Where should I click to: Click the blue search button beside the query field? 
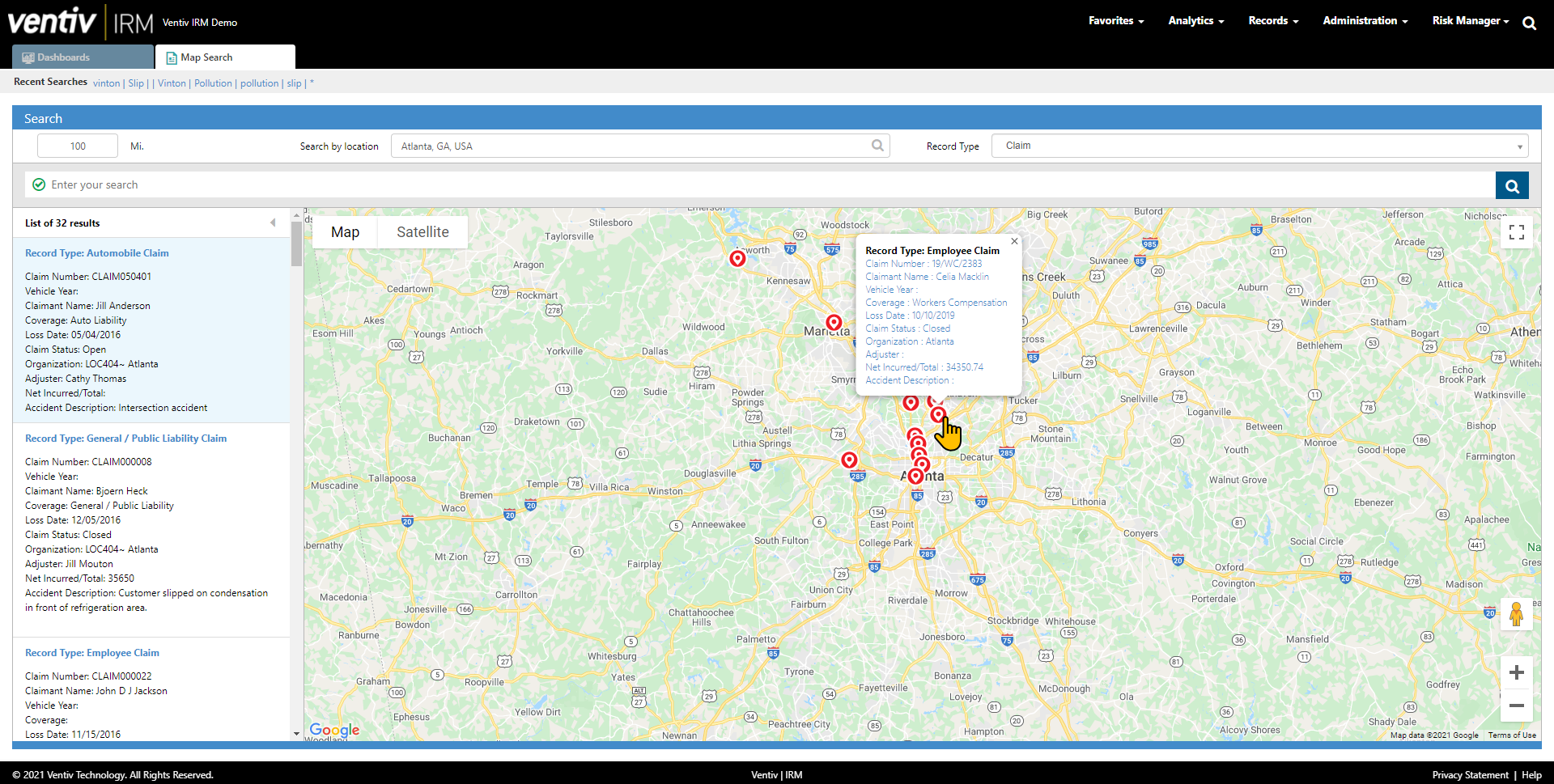point(1512,185)
